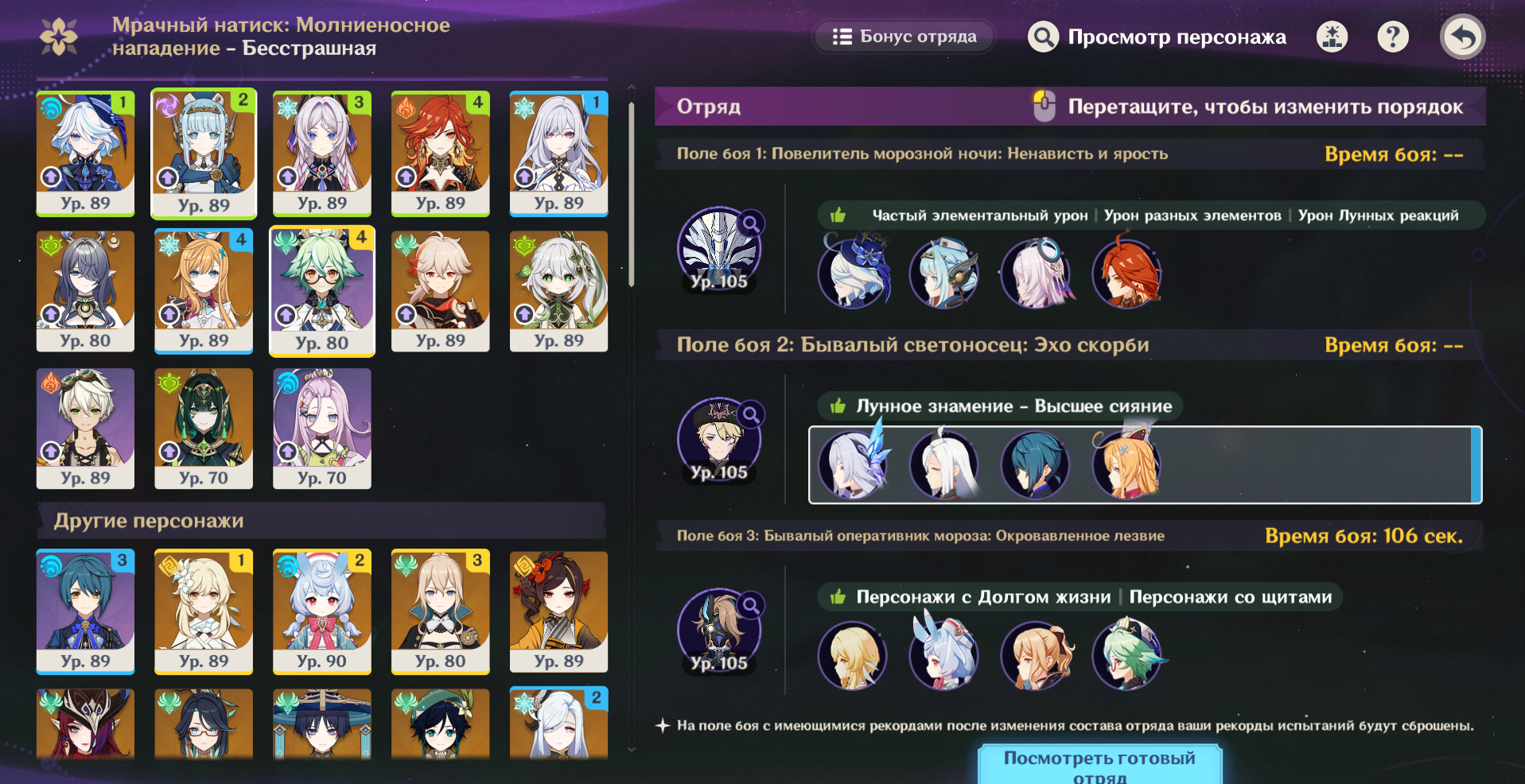Select the green-haired Anemo card level 80
Screen dimensions: 1525x784
coord(322,291)
